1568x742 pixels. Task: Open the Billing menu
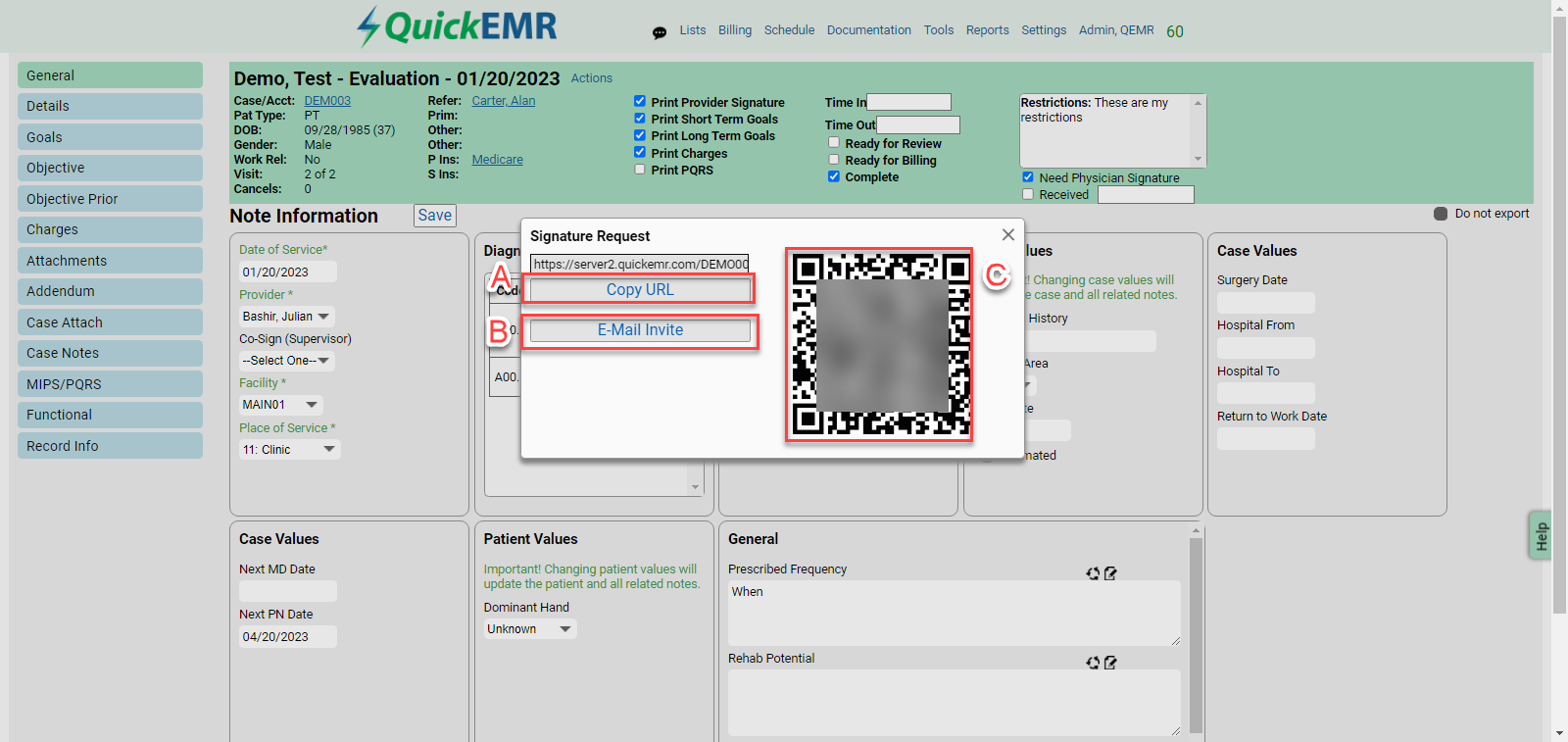[735, 30]
